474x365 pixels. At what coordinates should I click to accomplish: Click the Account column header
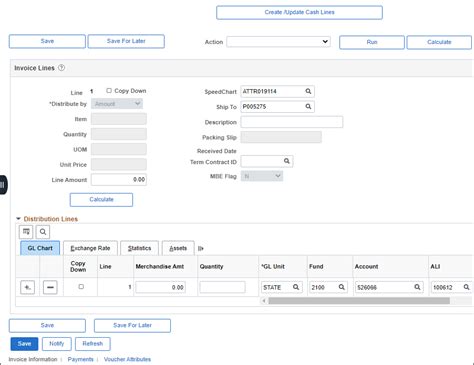[366, 267]
